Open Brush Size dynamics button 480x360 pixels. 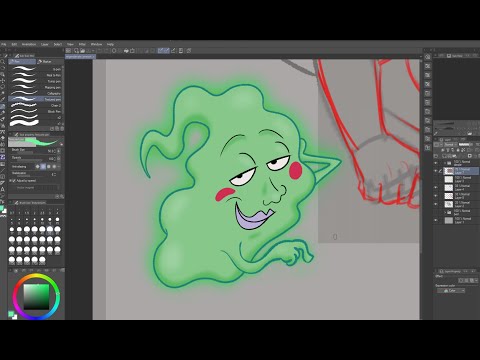coord(59,151)
